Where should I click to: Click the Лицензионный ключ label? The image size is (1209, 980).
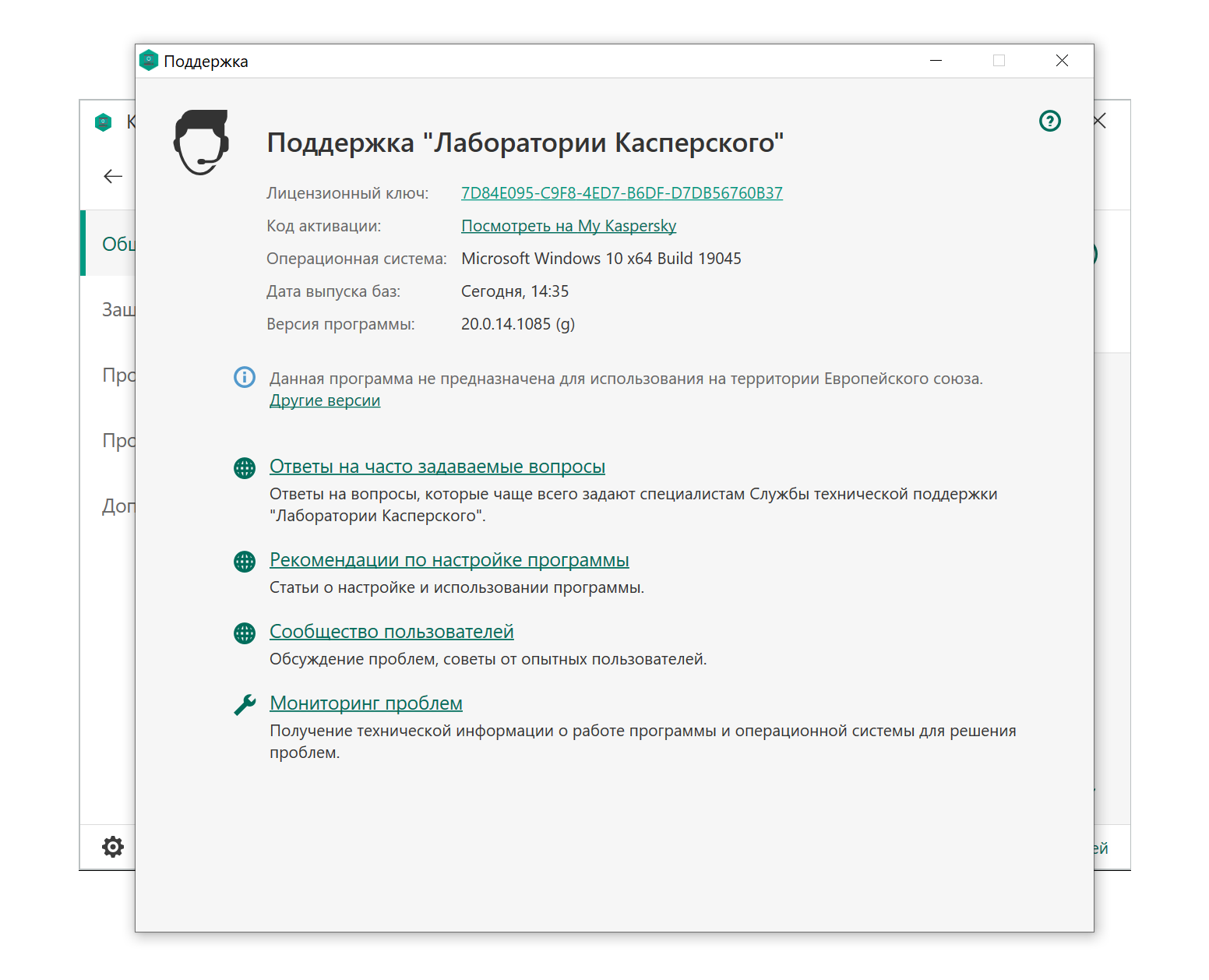(x=347, y=193)
